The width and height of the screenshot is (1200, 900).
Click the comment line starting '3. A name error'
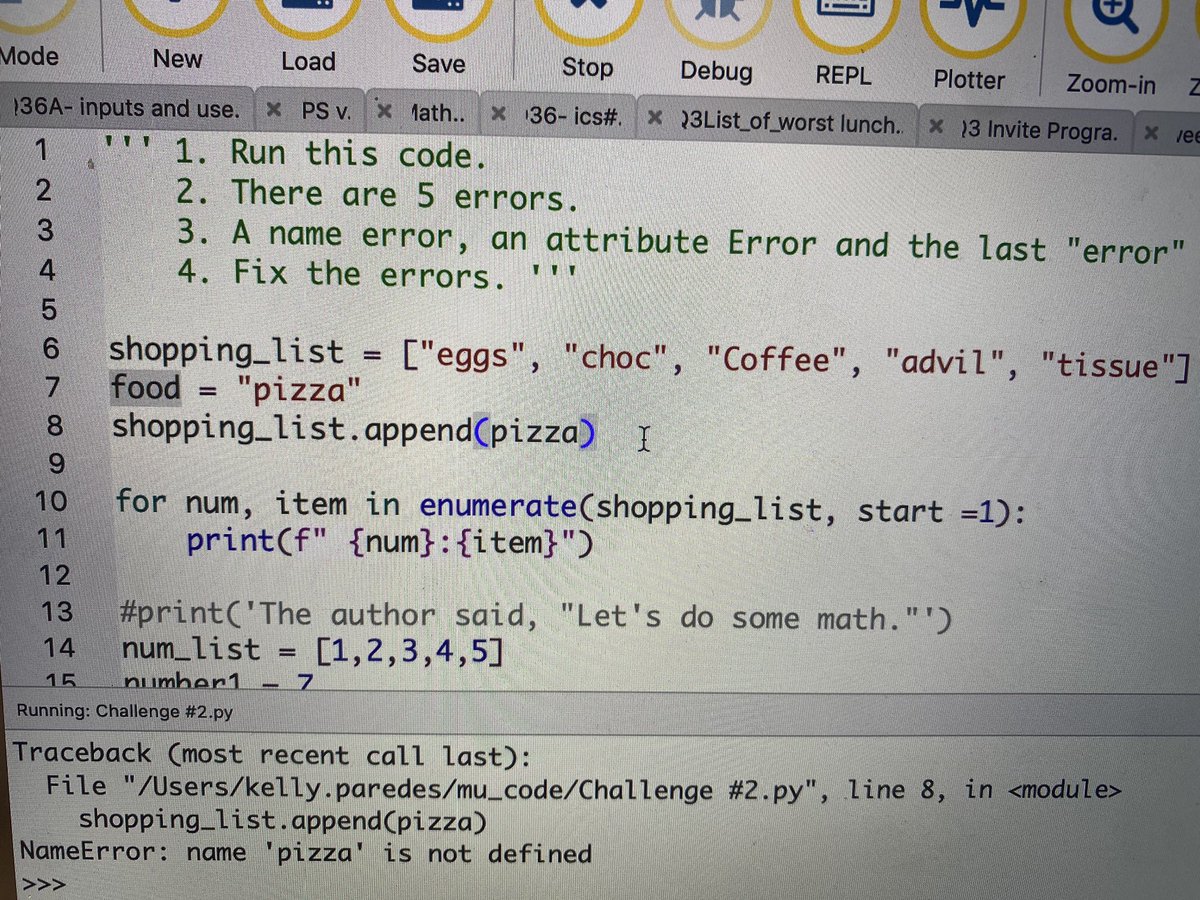[680, 241]
